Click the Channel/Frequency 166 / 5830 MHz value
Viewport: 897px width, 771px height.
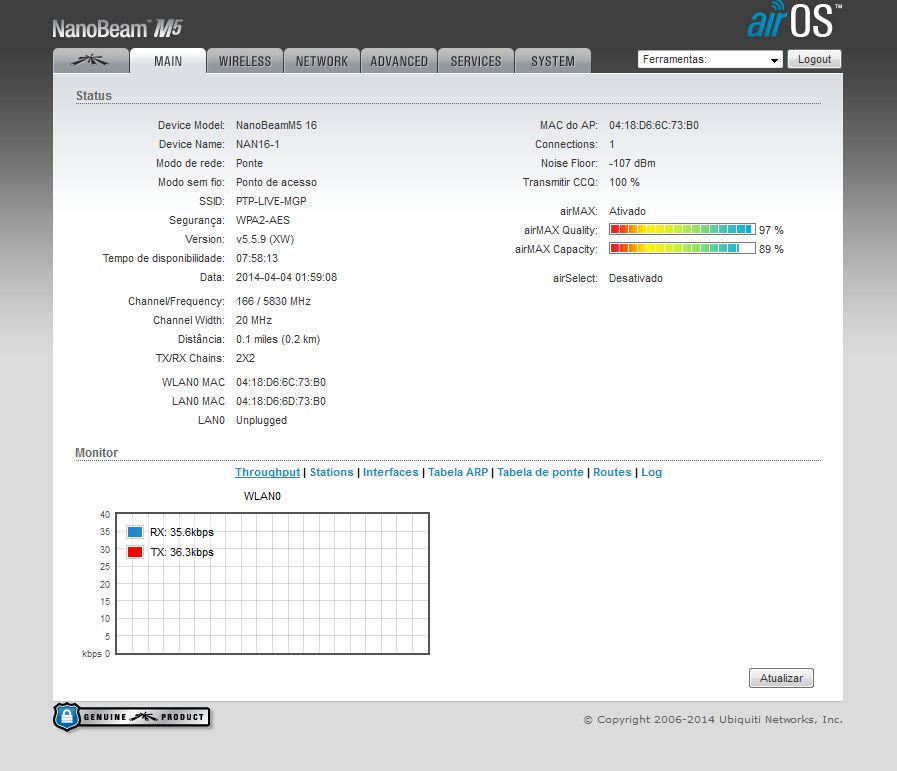(x=273, y=301)
